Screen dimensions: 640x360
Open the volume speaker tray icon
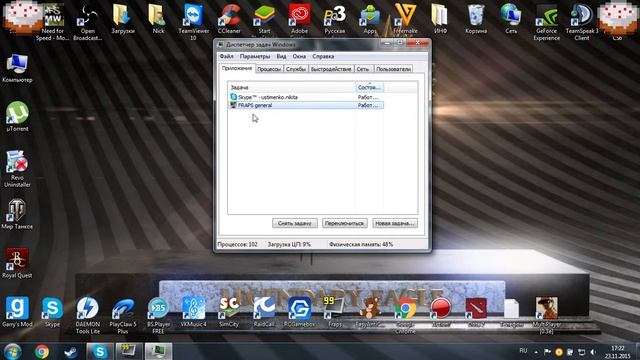pos(593,352)
